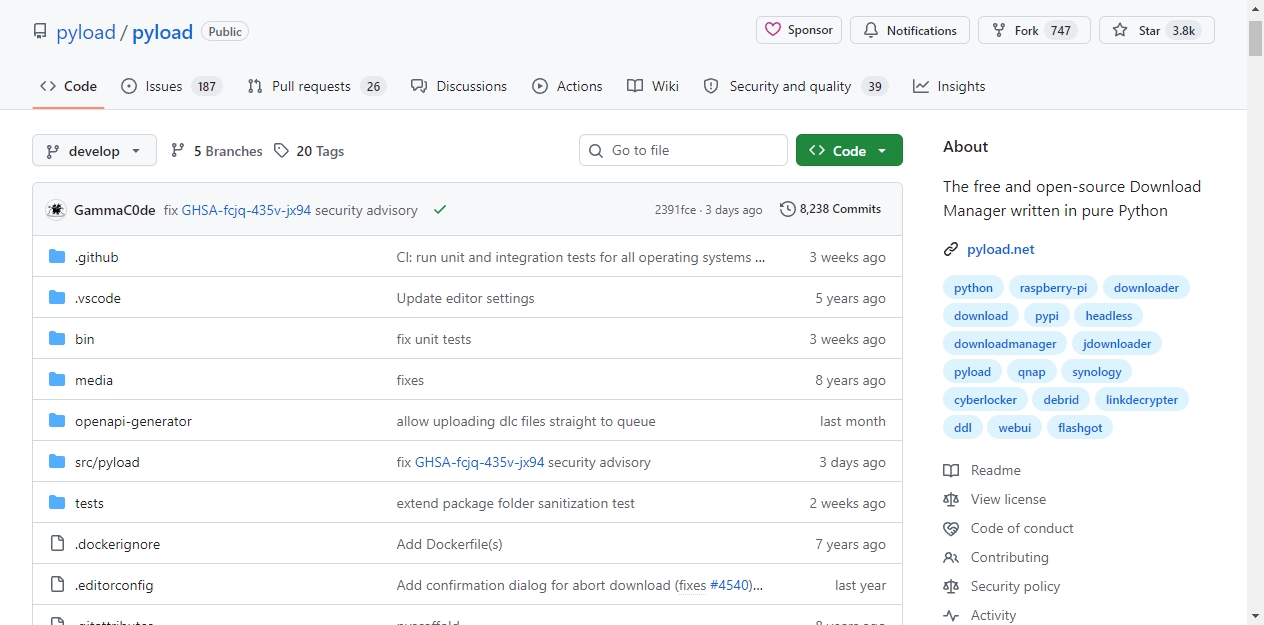The width and height of the screenshot is (1264, 625).
Task: Open the Insights tab
Action: [x=949, y=86]
